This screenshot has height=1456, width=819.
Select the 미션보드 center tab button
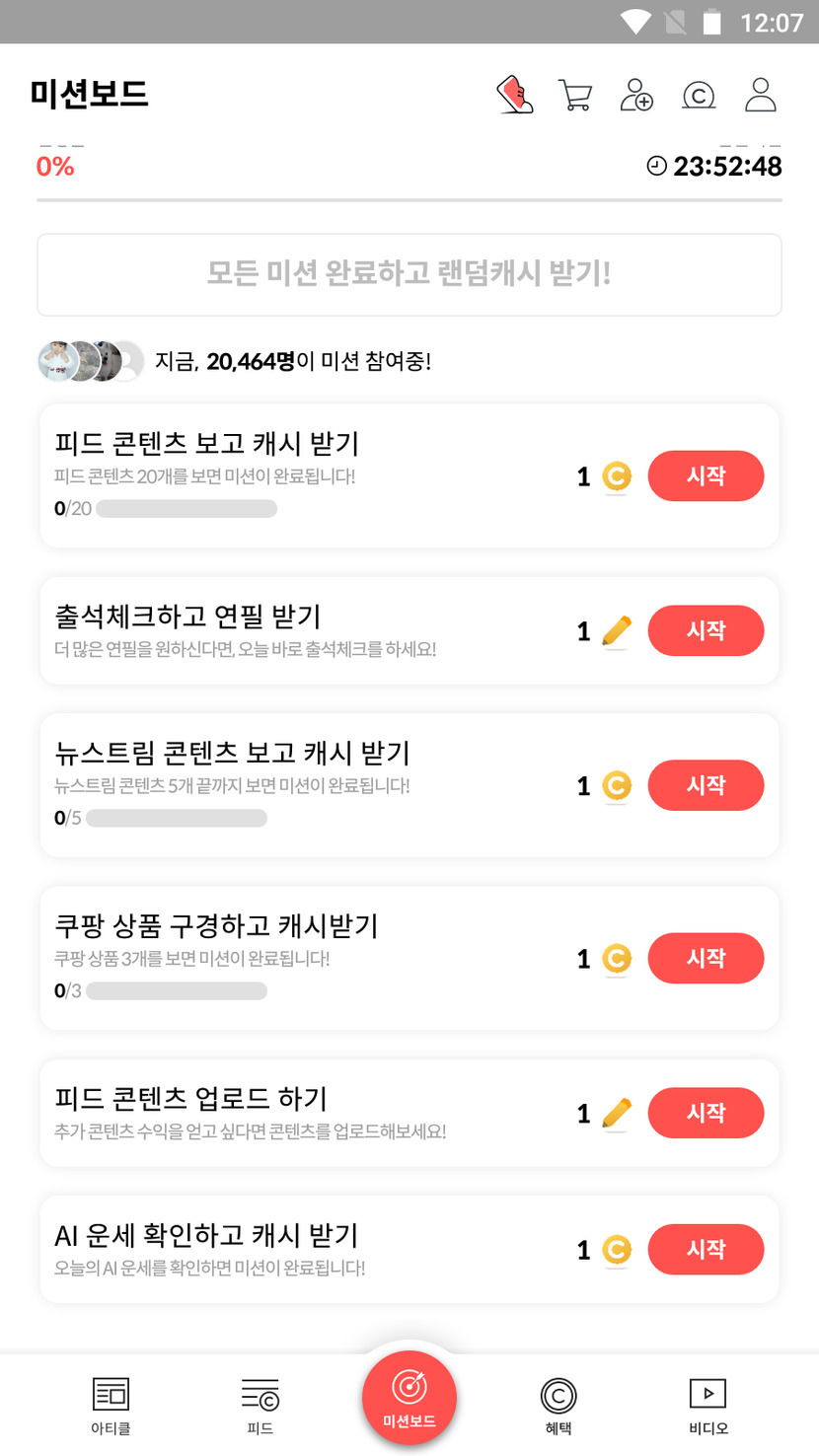[x=409, y=1397]
